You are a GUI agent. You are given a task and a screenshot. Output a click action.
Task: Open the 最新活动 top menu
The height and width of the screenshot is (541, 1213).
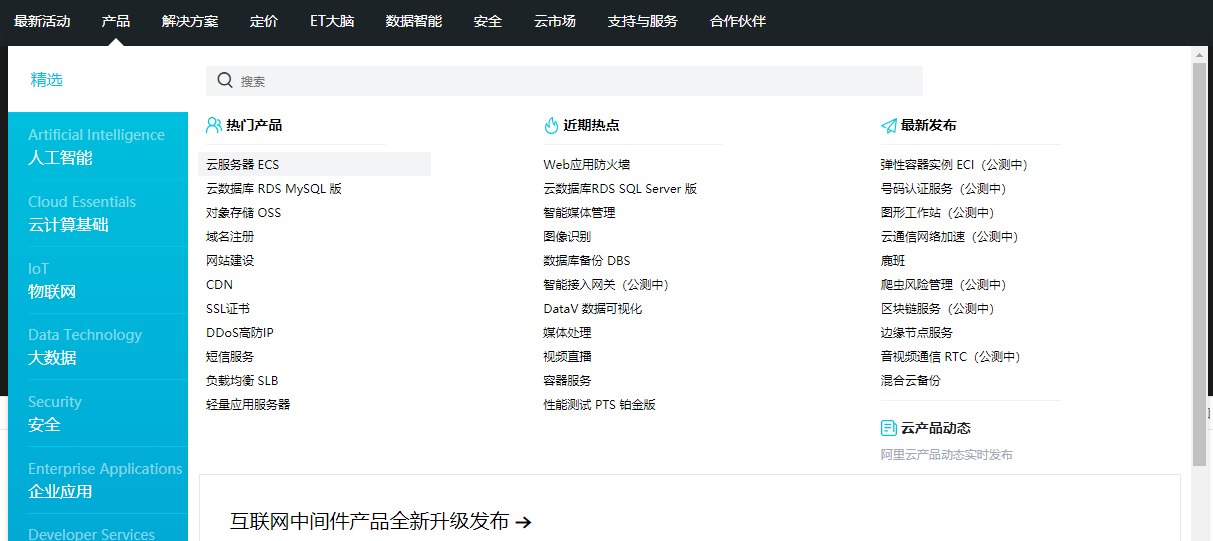click(x=42, y=21)
